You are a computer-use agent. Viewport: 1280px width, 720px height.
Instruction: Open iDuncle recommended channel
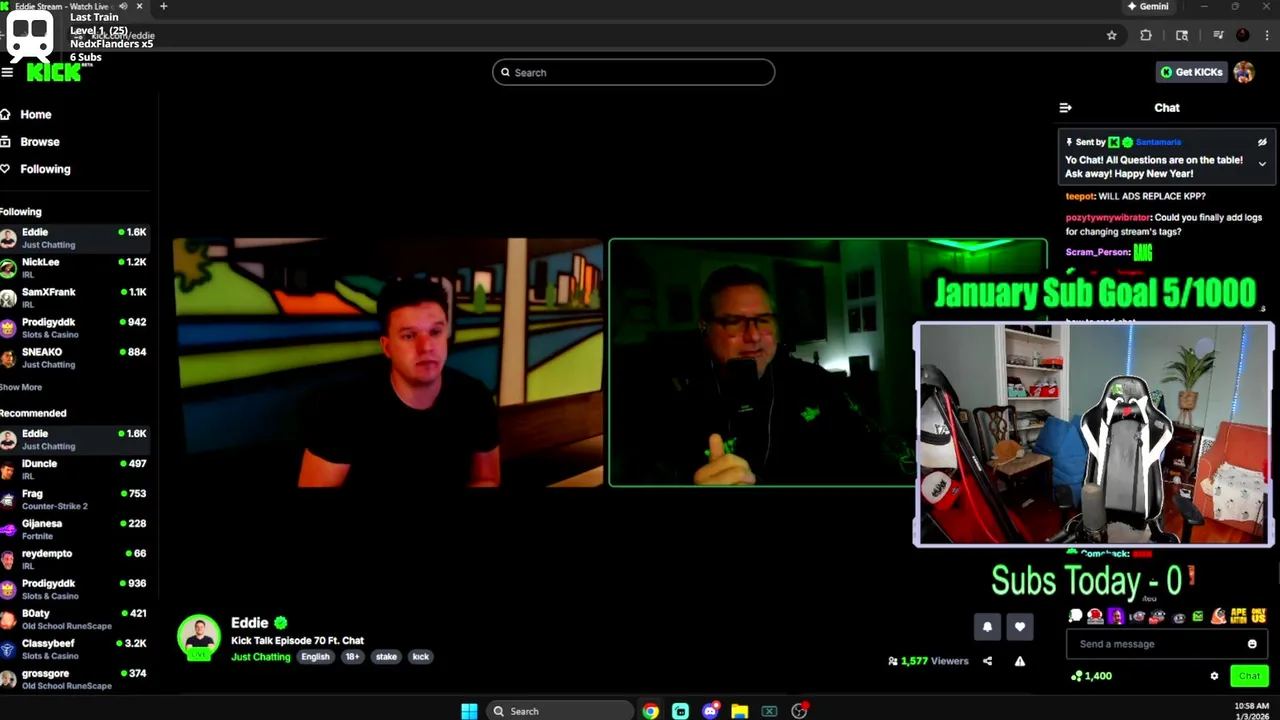75,469
